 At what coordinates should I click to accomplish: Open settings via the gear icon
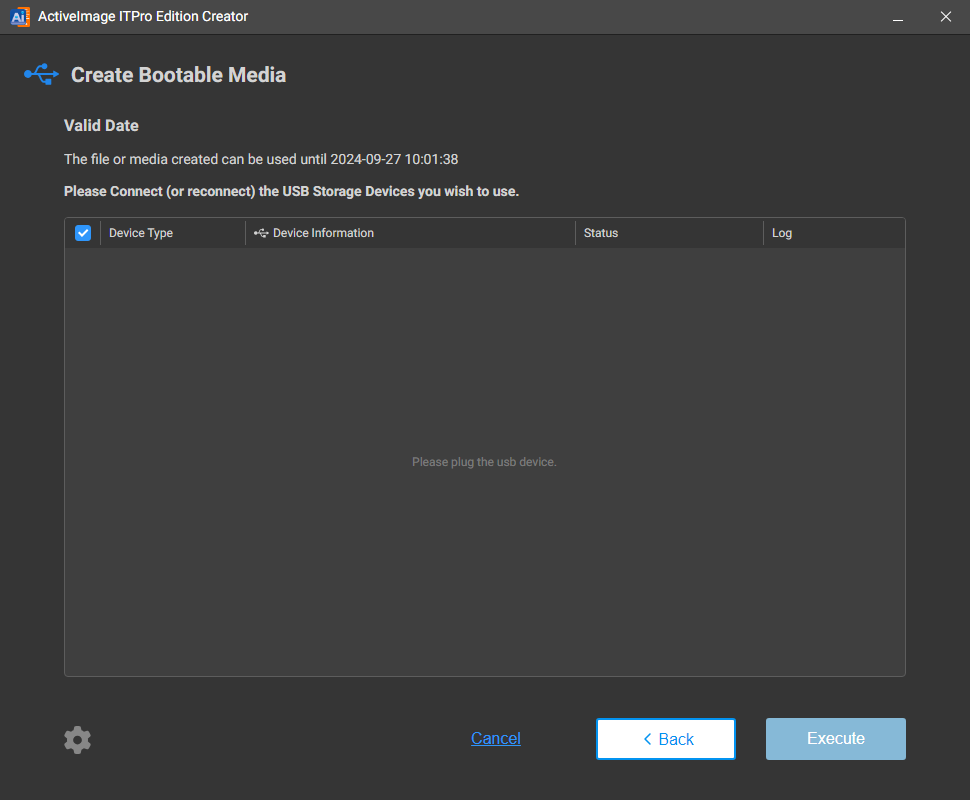(x=77, y=740)
